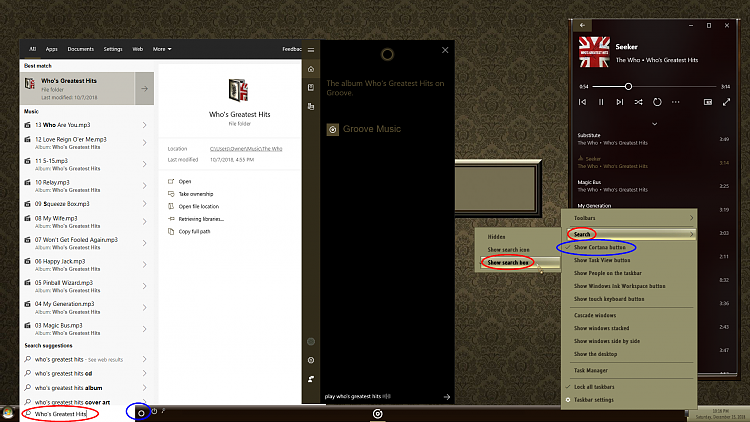
Task: Click the folder icon of Who's Greatest Hits result
Action: coord(30,84)
